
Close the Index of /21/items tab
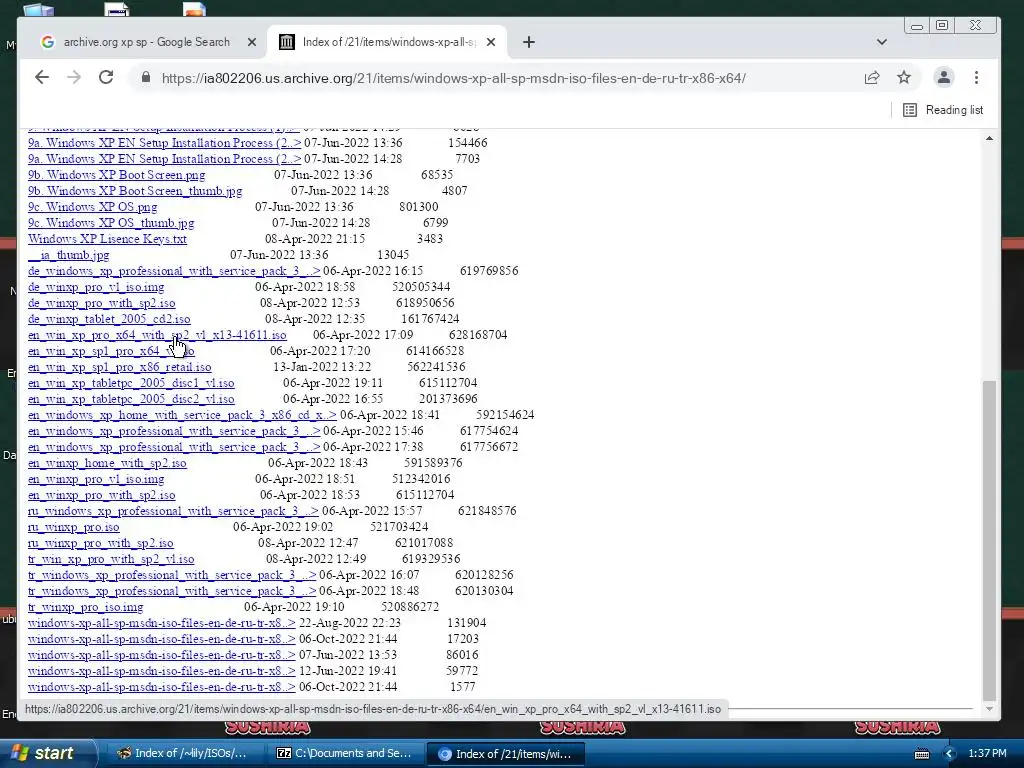coord(491,42)
